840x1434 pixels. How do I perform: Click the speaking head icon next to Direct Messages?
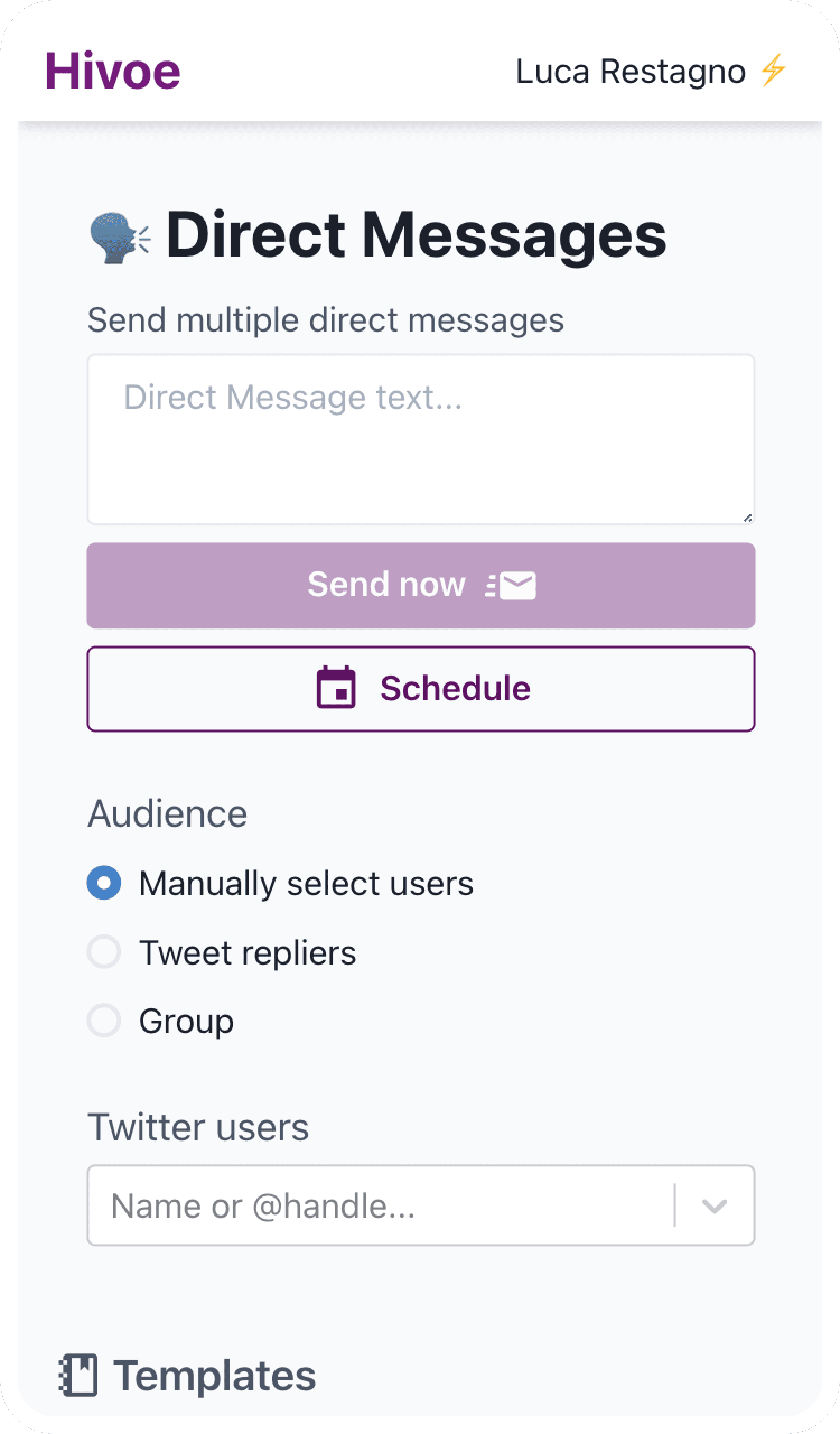pos(120,238)
